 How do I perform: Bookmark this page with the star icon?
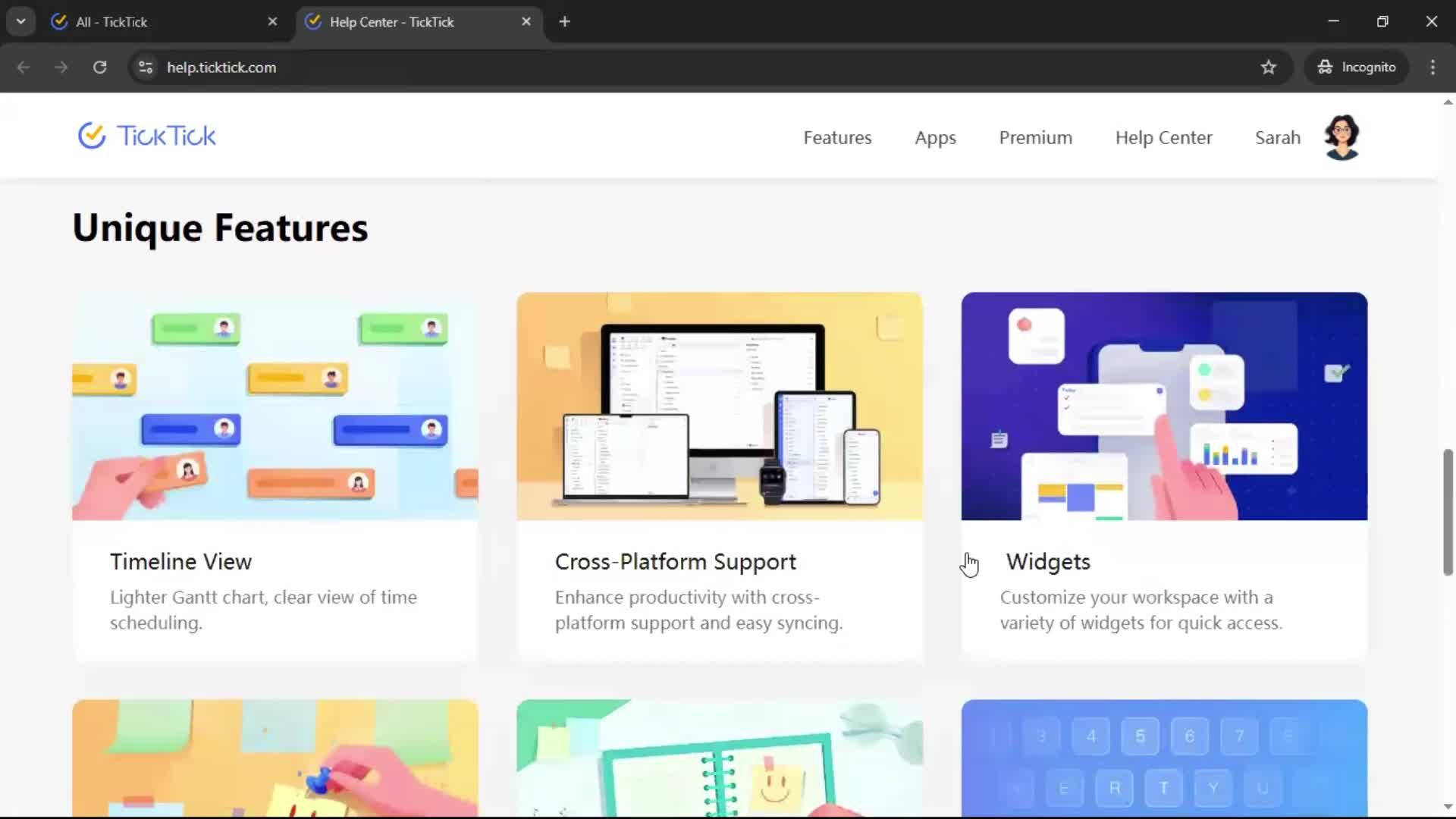pos(1268,67)
